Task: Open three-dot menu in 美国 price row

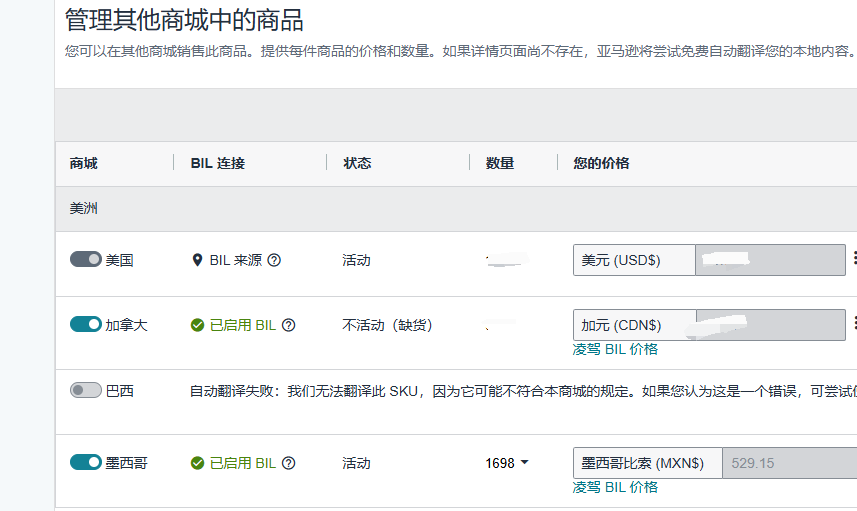Action: (x=854, y=259)
